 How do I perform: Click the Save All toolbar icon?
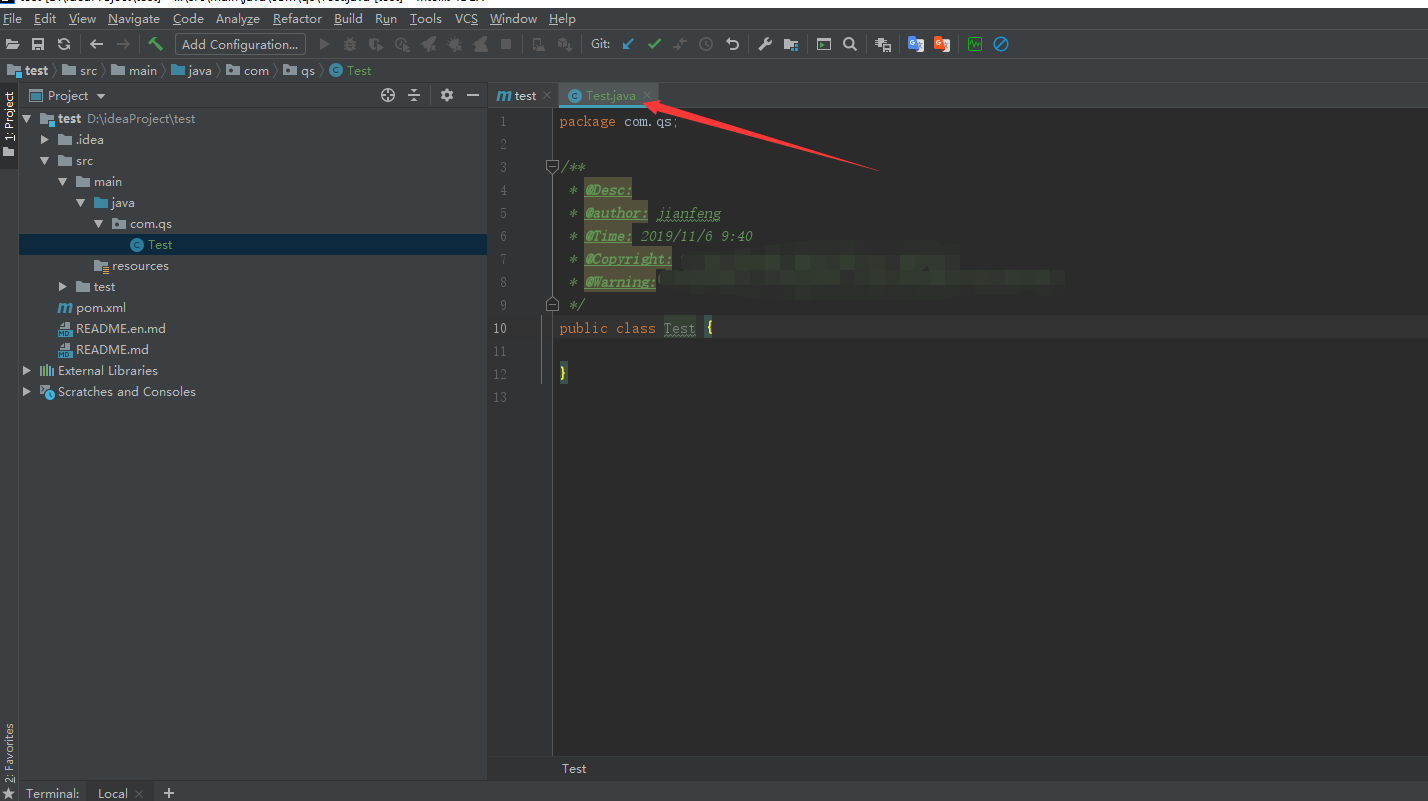[38, 44]
